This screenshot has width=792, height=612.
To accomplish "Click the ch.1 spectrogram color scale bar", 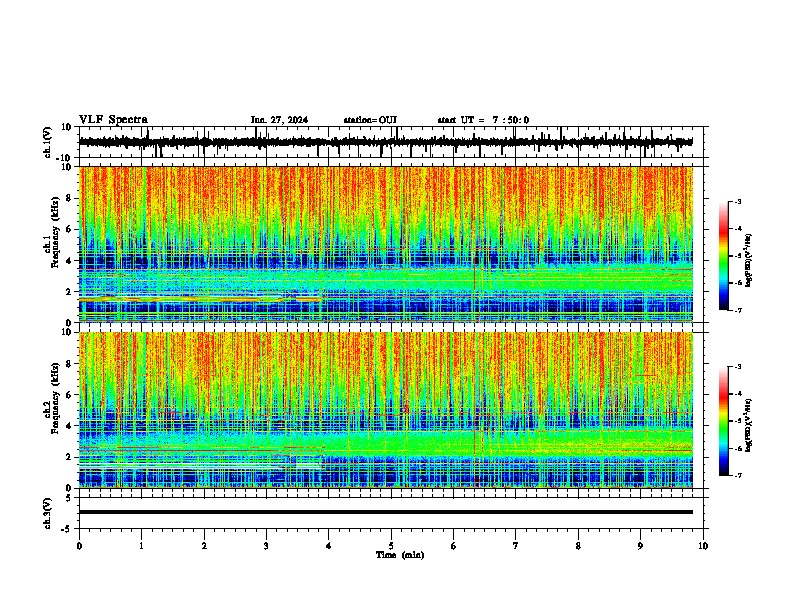I will [723, 256].
